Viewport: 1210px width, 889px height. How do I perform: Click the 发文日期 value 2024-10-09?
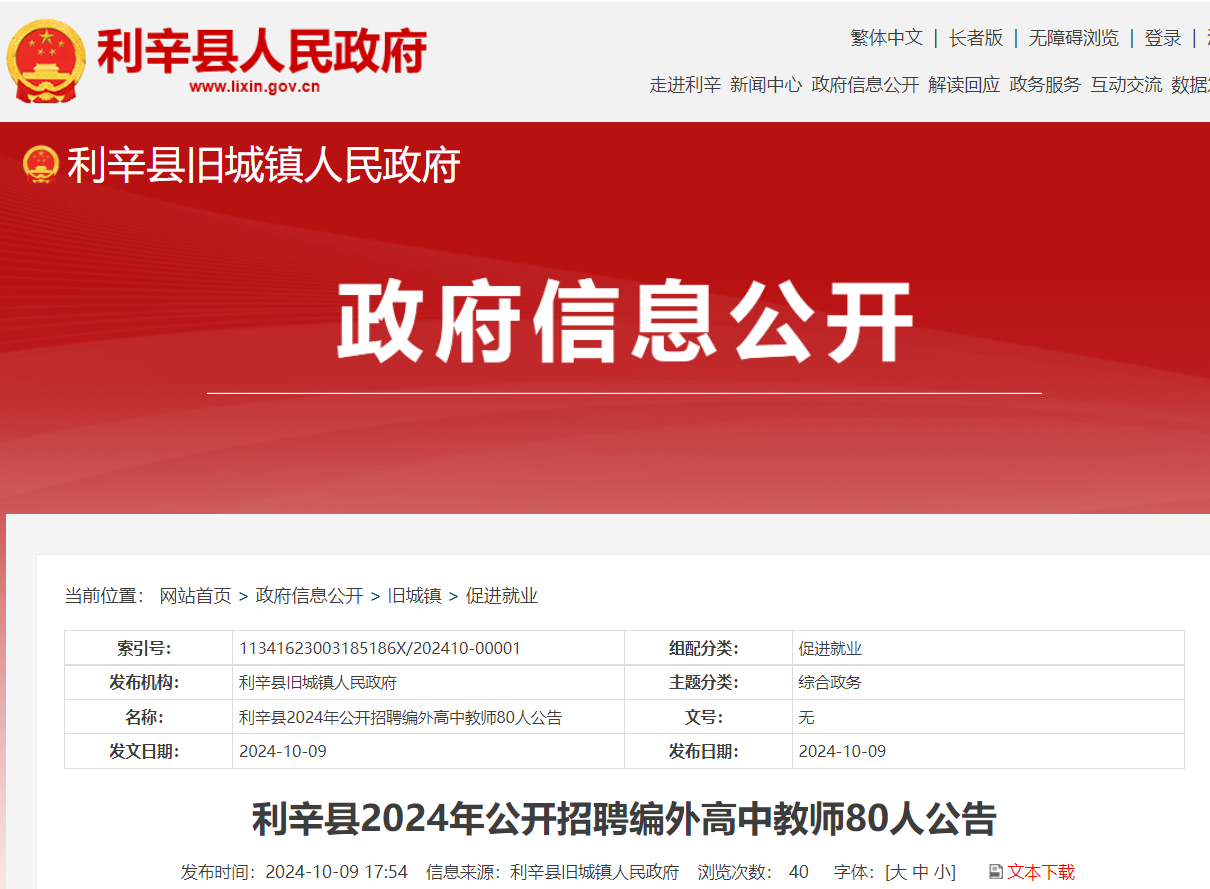pyautogui.click(x=283, y=751)
